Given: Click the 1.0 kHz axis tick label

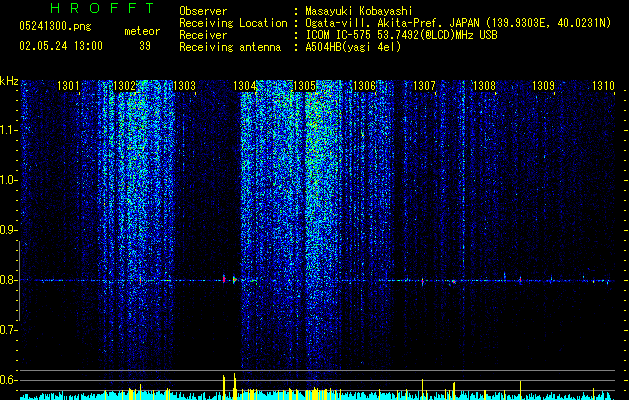Looking at the screenshot, I should coord(8,180).
